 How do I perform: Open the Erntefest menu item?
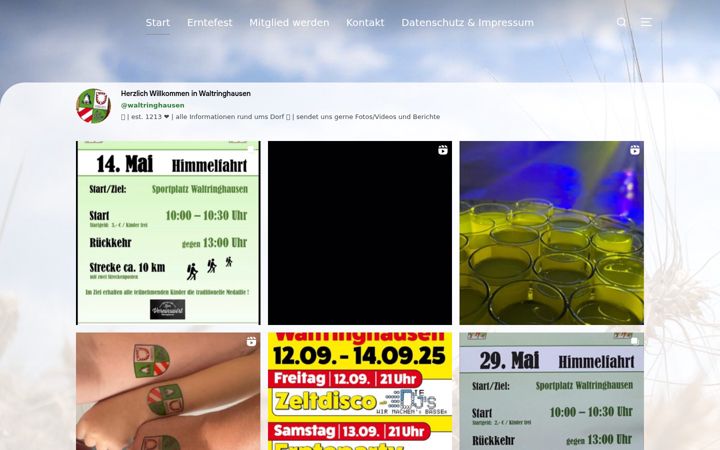click(x=209, y=22)
